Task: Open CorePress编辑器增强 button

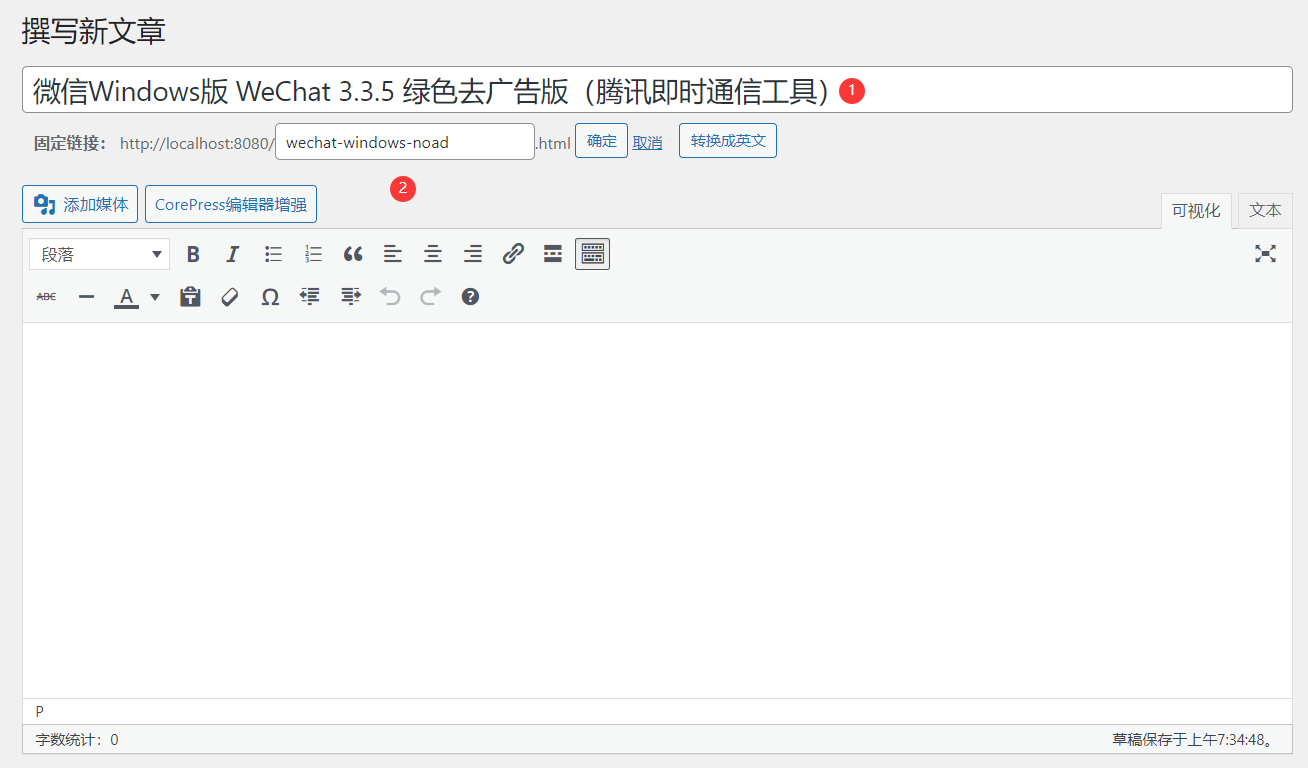Action: click(231, 205)
